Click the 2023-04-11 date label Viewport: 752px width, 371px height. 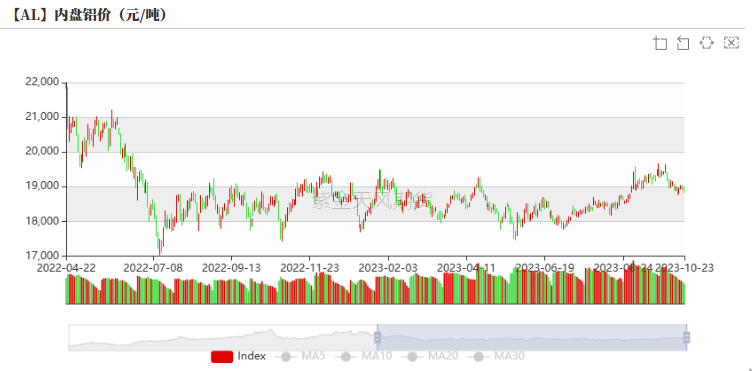466,268
